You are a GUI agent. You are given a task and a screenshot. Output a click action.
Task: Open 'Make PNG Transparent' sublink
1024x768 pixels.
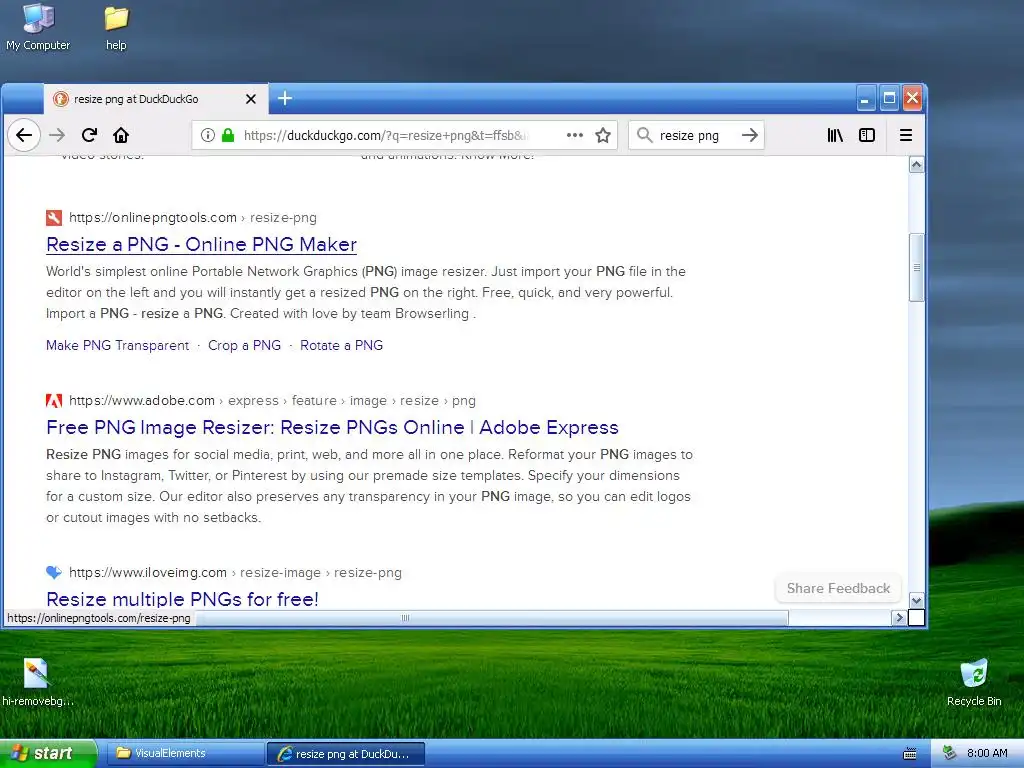(x=118, y=345)
